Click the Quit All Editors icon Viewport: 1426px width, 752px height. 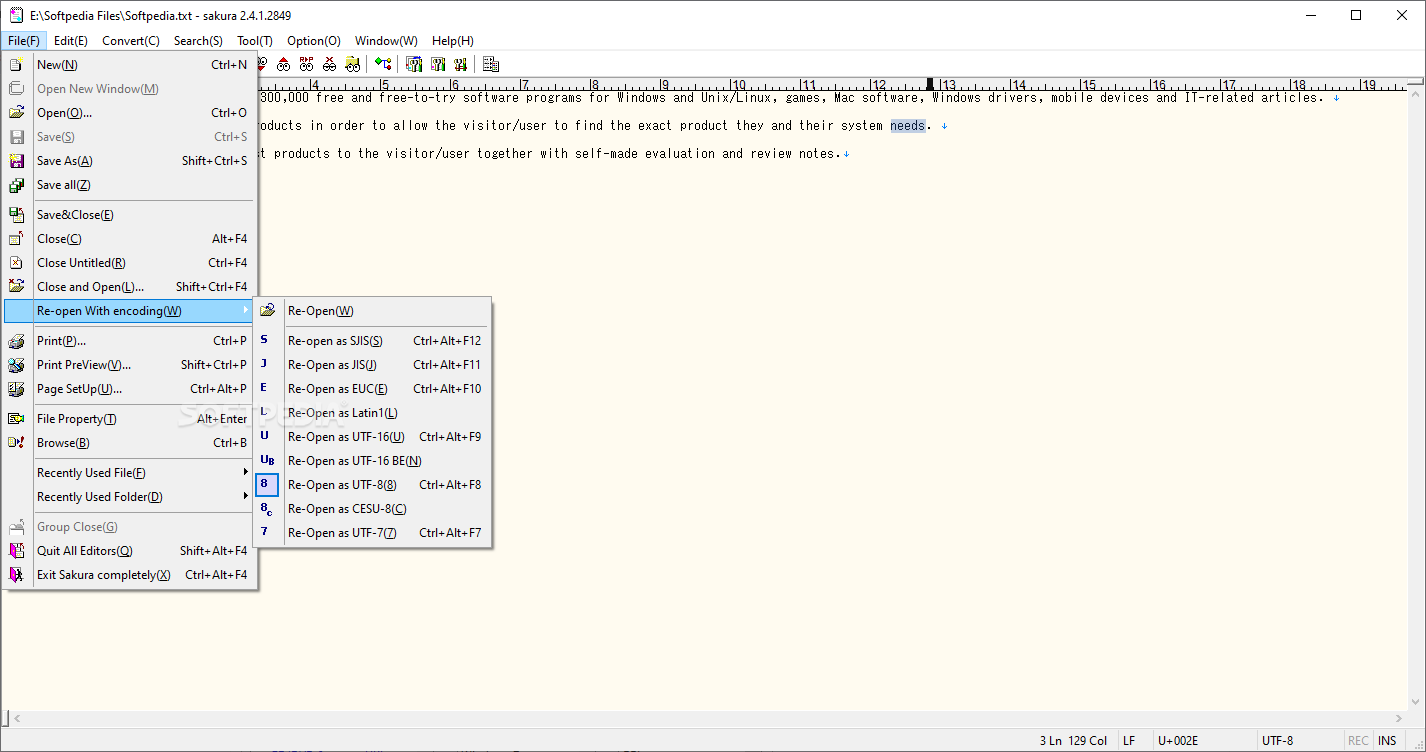[16, 551]
